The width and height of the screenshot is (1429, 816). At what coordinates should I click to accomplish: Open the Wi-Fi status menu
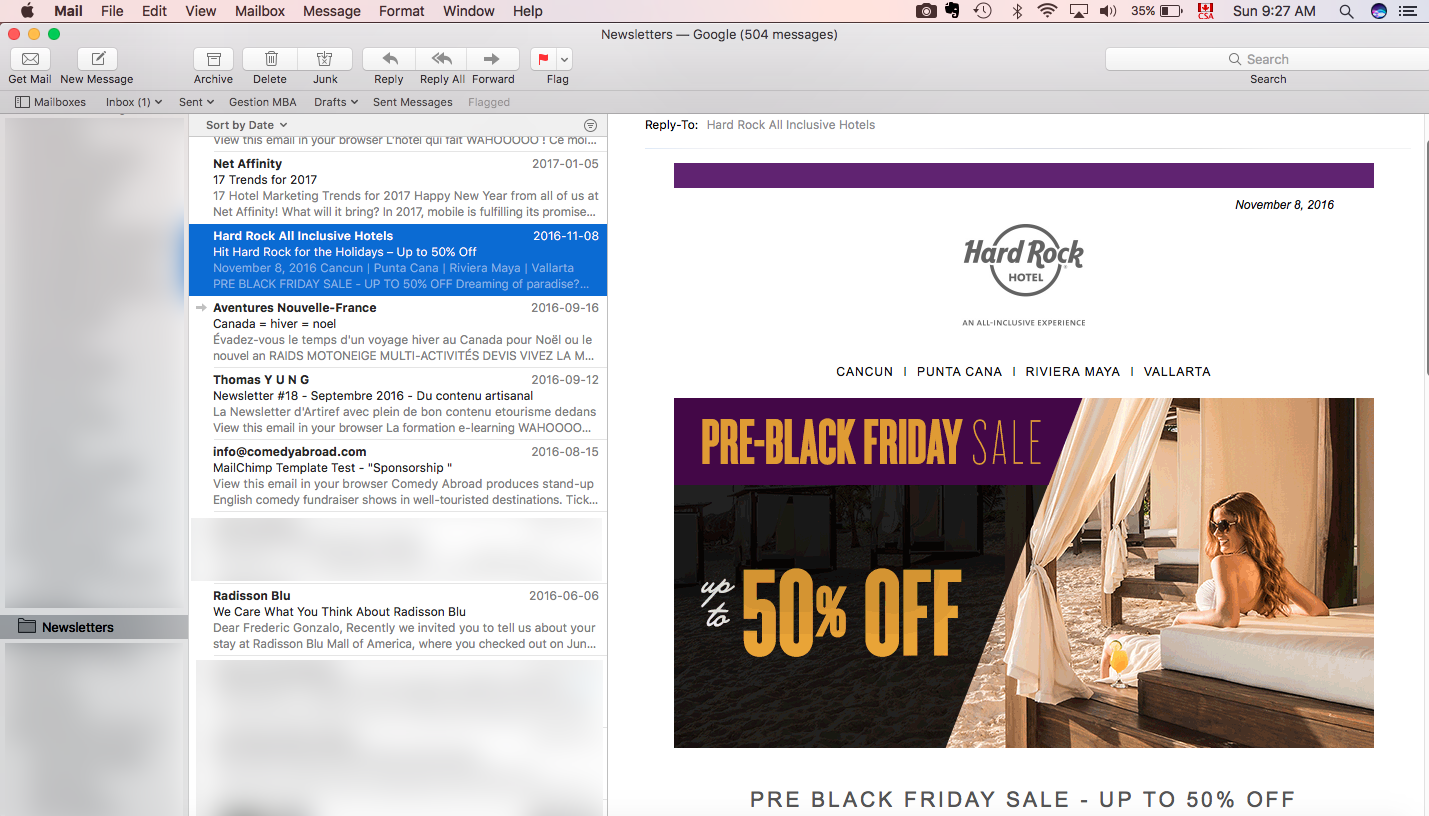(x=1047, y=11)
